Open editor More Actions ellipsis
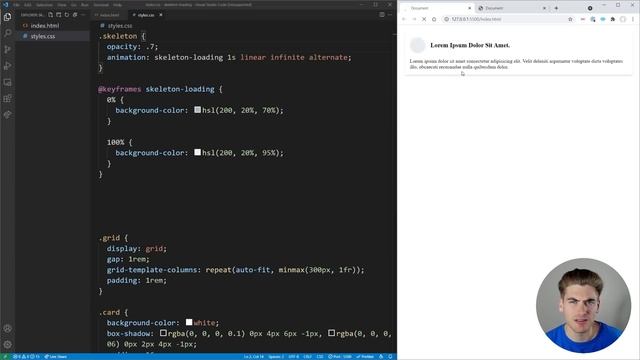640x360 pixels. [390, 15]
